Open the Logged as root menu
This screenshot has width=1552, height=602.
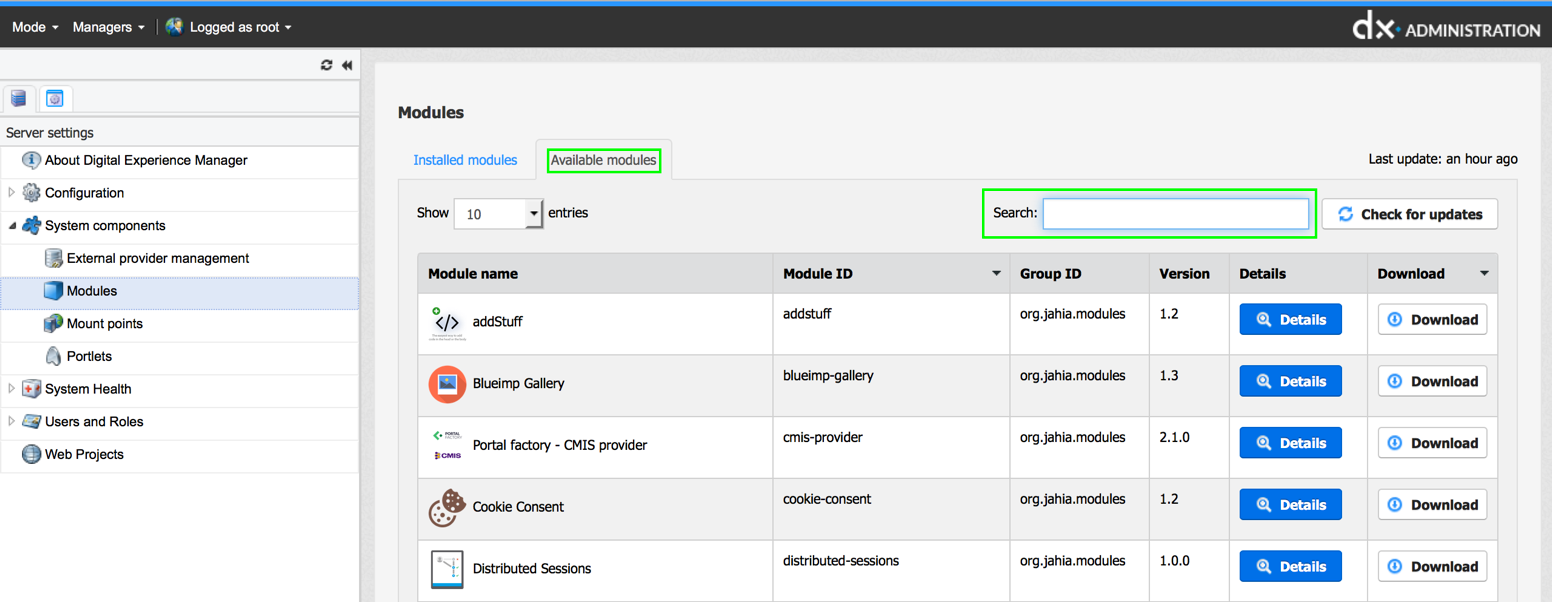pos(240,27)
